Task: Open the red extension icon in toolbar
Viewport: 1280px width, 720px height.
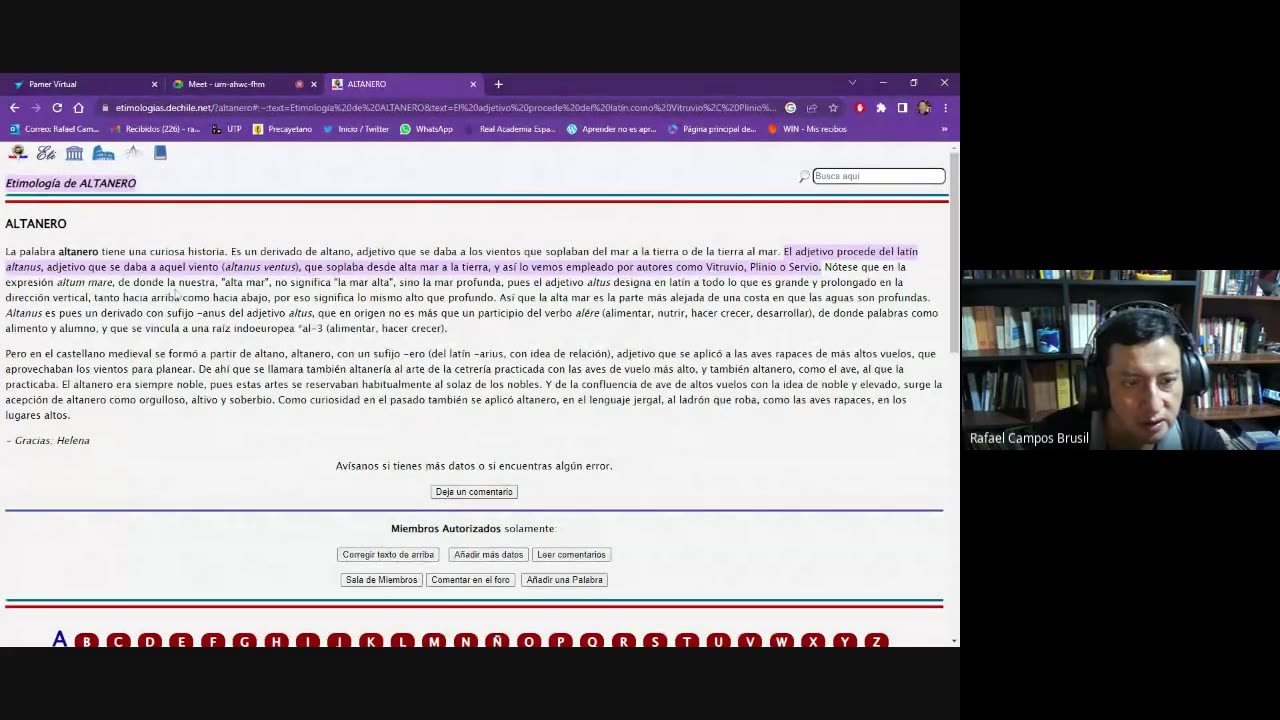Action: point(859,108)
